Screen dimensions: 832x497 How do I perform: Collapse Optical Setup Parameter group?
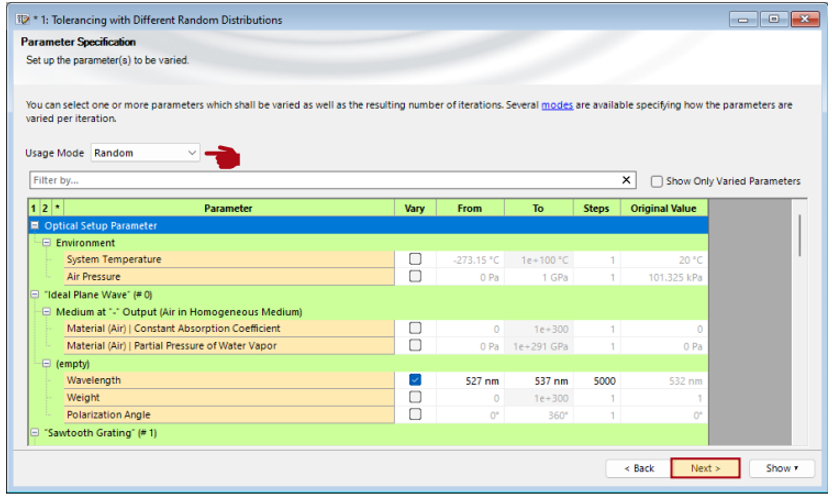[x=35, y=225]
